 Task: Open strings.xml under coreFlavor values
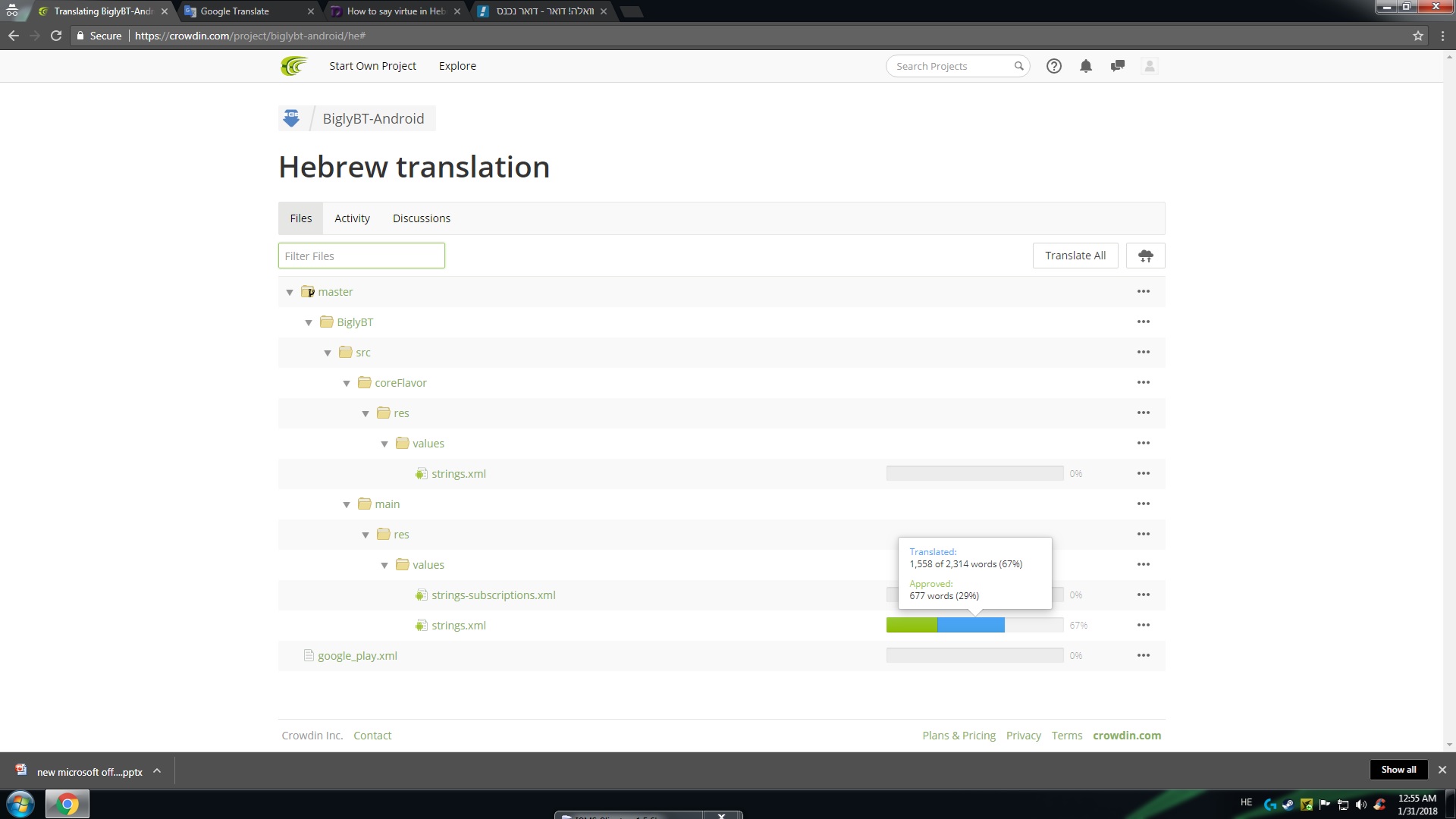pyautogui.click(x=458, y=474)
